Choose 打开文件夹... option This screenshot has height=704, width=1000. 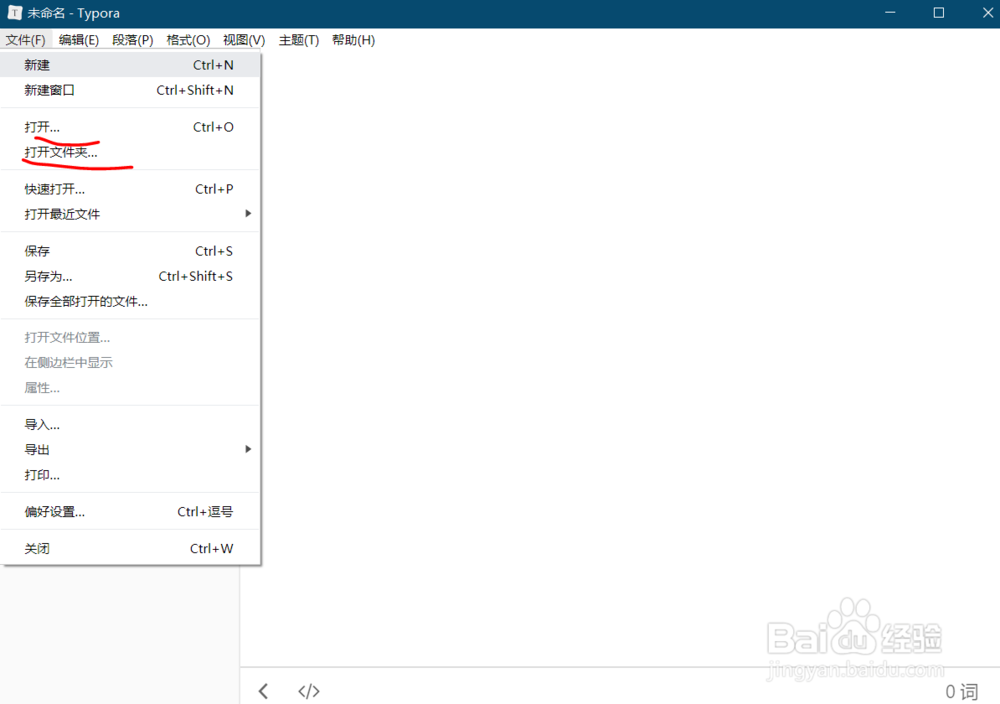pos(130,152)
